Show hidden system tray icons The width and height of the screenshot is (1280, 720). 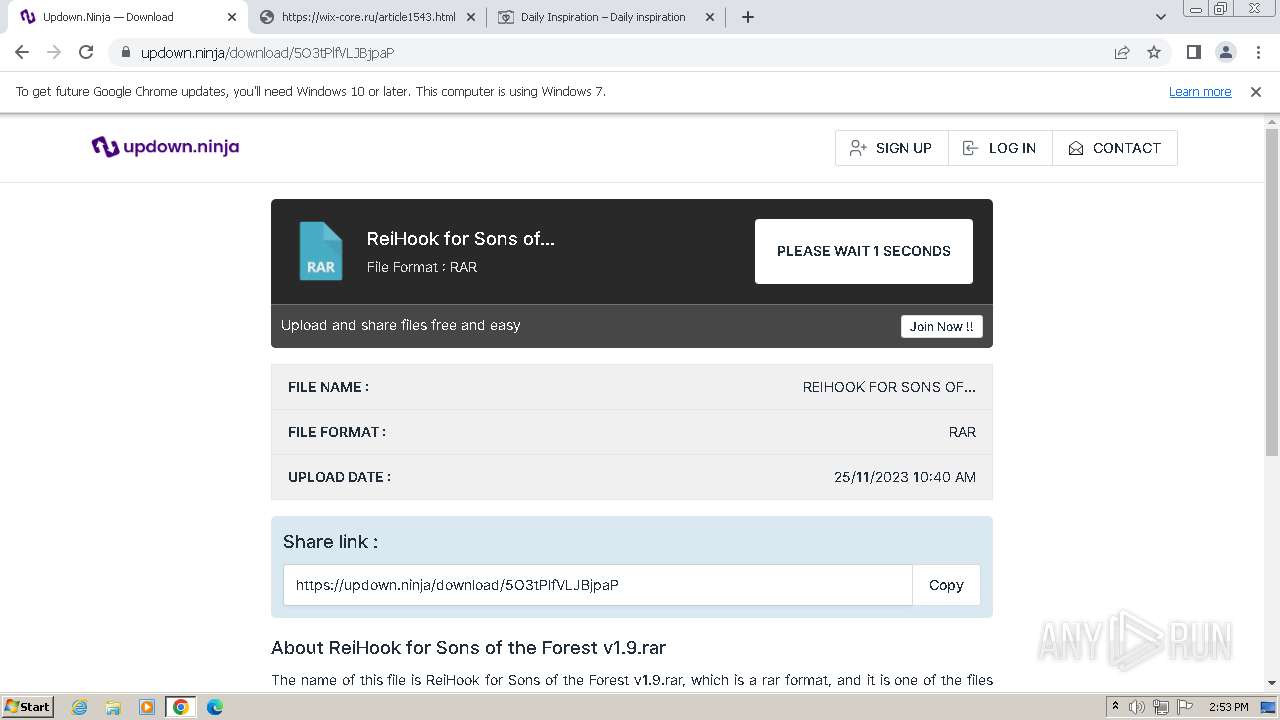(x=1115, y=707)
